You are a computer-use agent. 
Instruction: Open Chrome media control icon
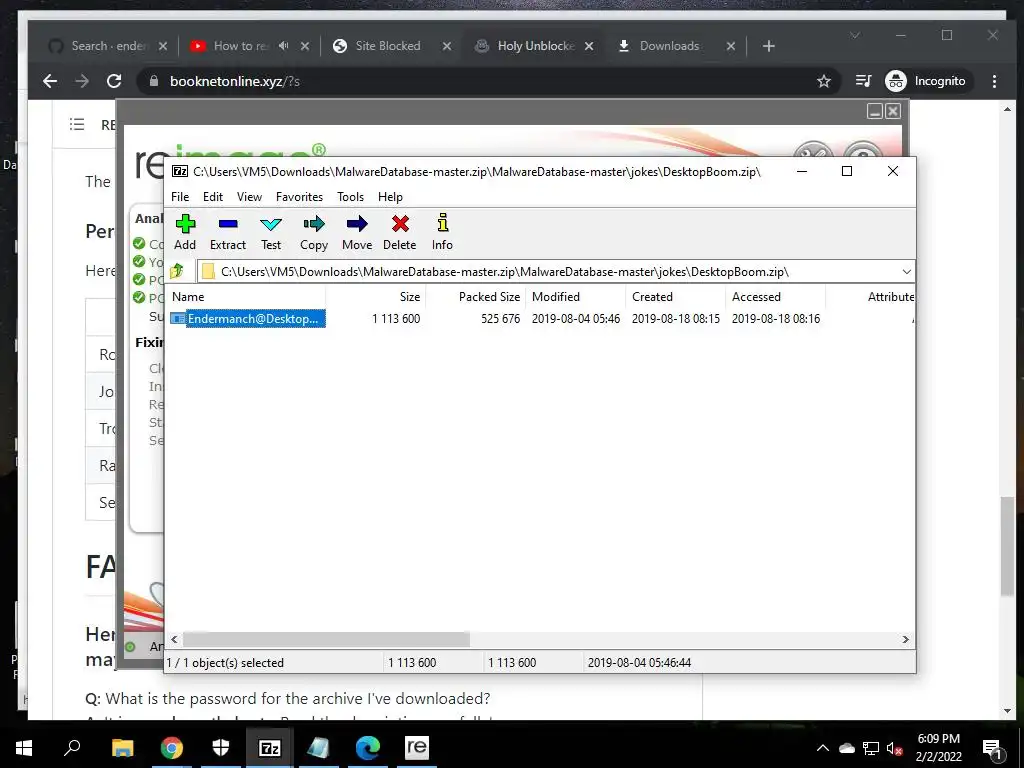863,81
